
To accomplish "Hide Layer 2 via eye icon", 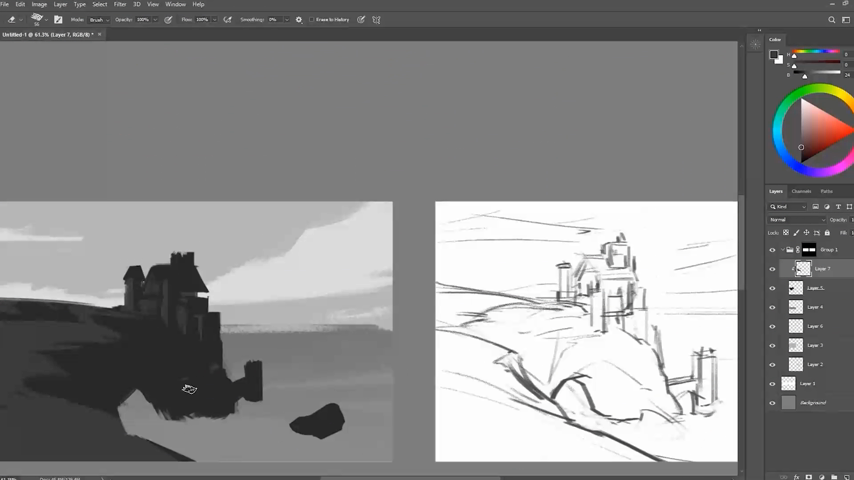I will tap(772, 364).
